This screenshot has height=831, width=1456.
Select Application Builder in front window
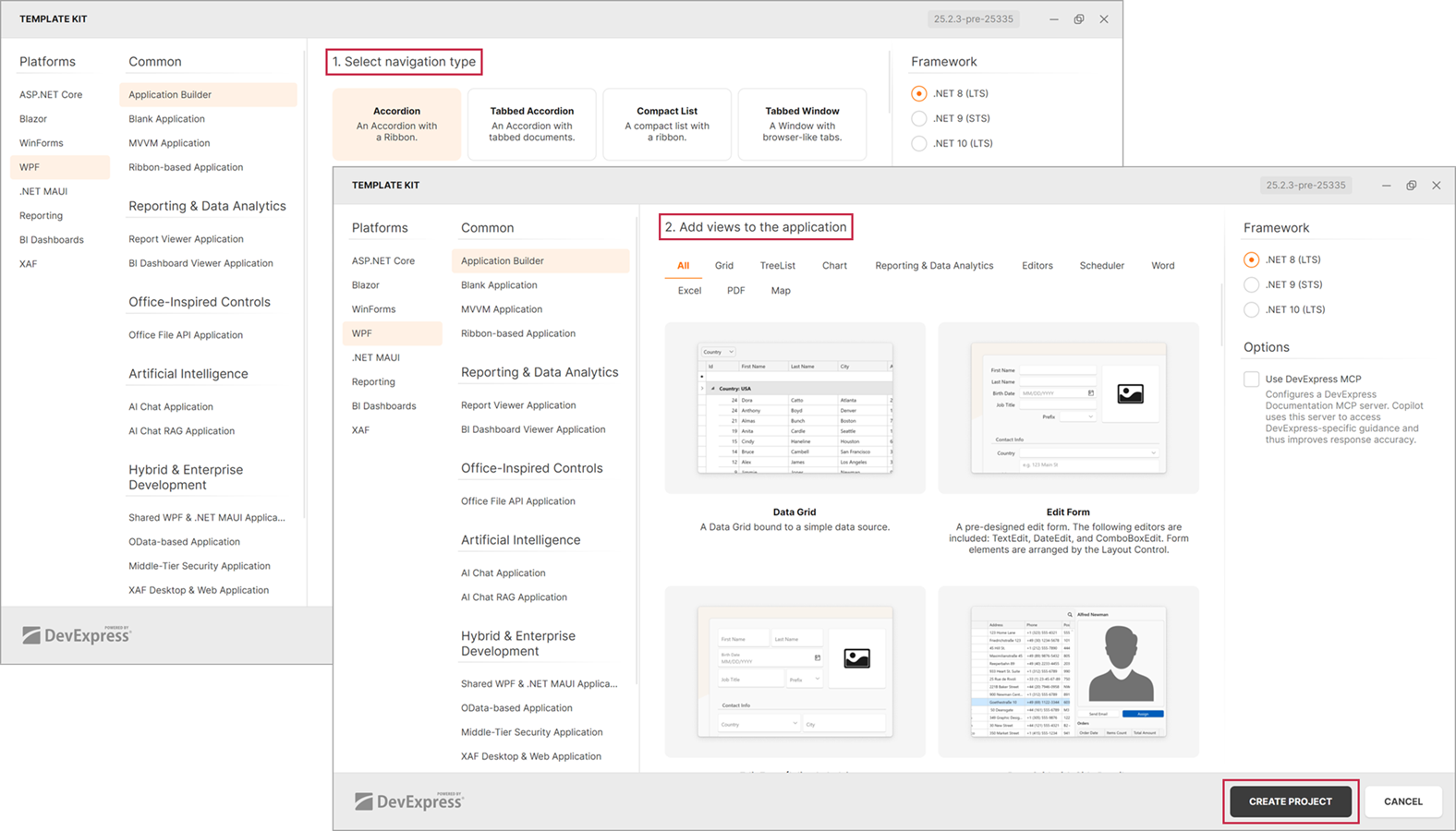tap(540, 261)
